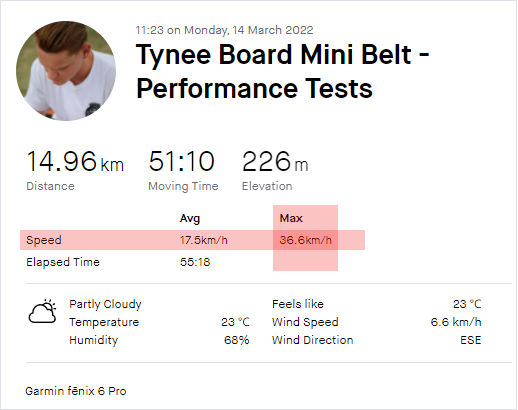Select the 51:10 moving time stat
The image size is (518, 410).
tap(181, 161)
